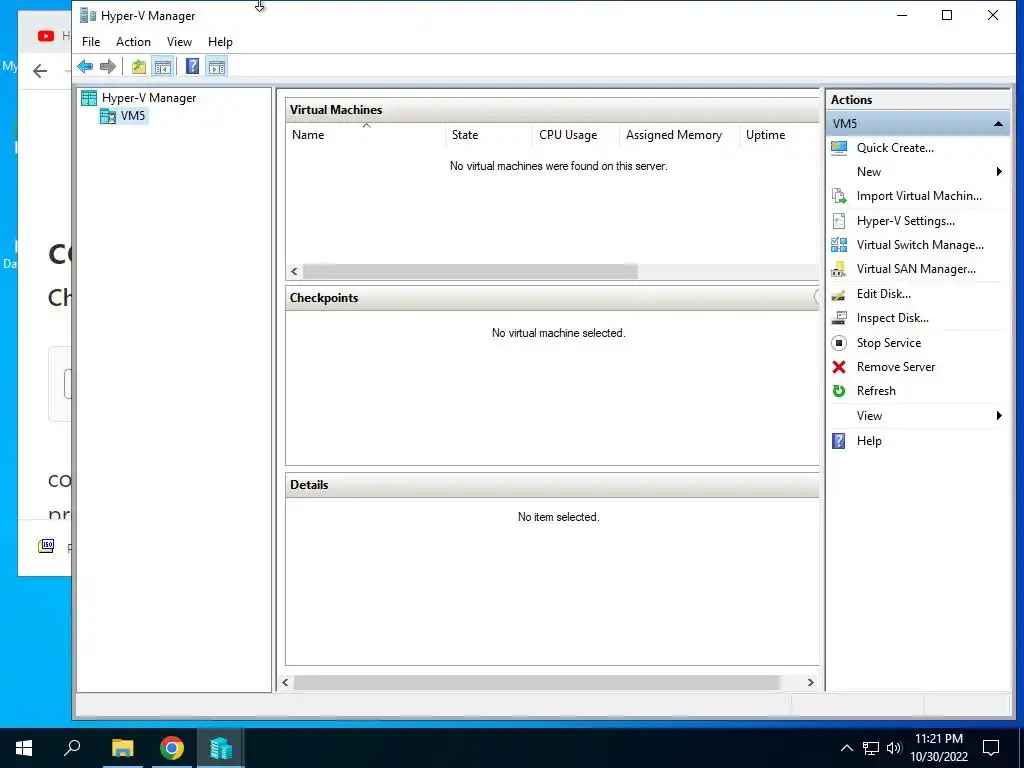The height and width of the screenshot is (768, 1024).
Task: Click the VM5 server icon in tree
Action: [108, 116]
